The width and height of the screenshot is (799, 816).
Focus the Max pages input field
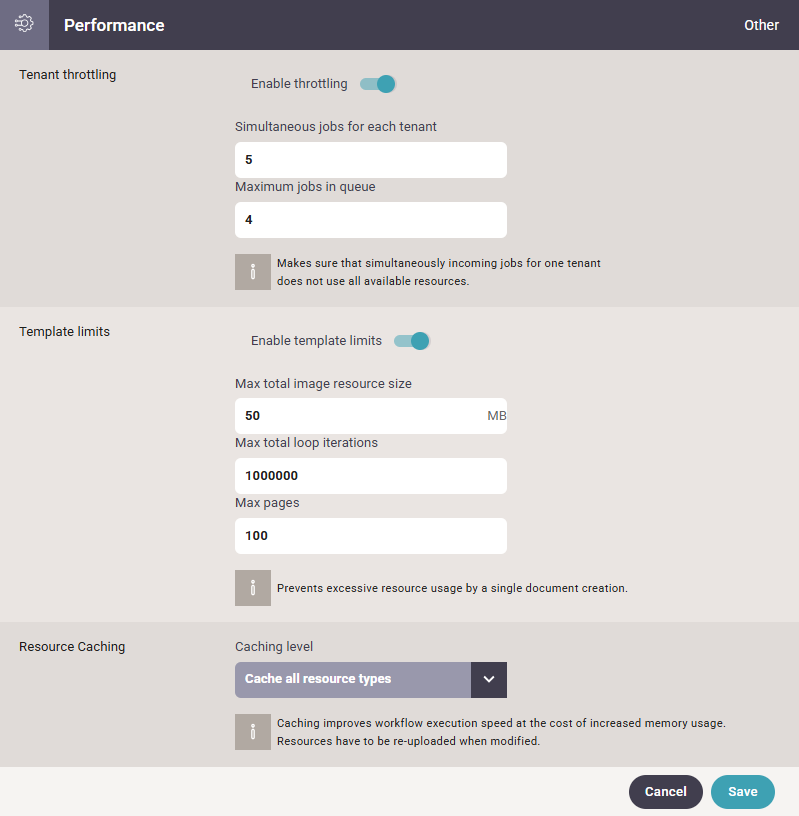click(371, 536)
